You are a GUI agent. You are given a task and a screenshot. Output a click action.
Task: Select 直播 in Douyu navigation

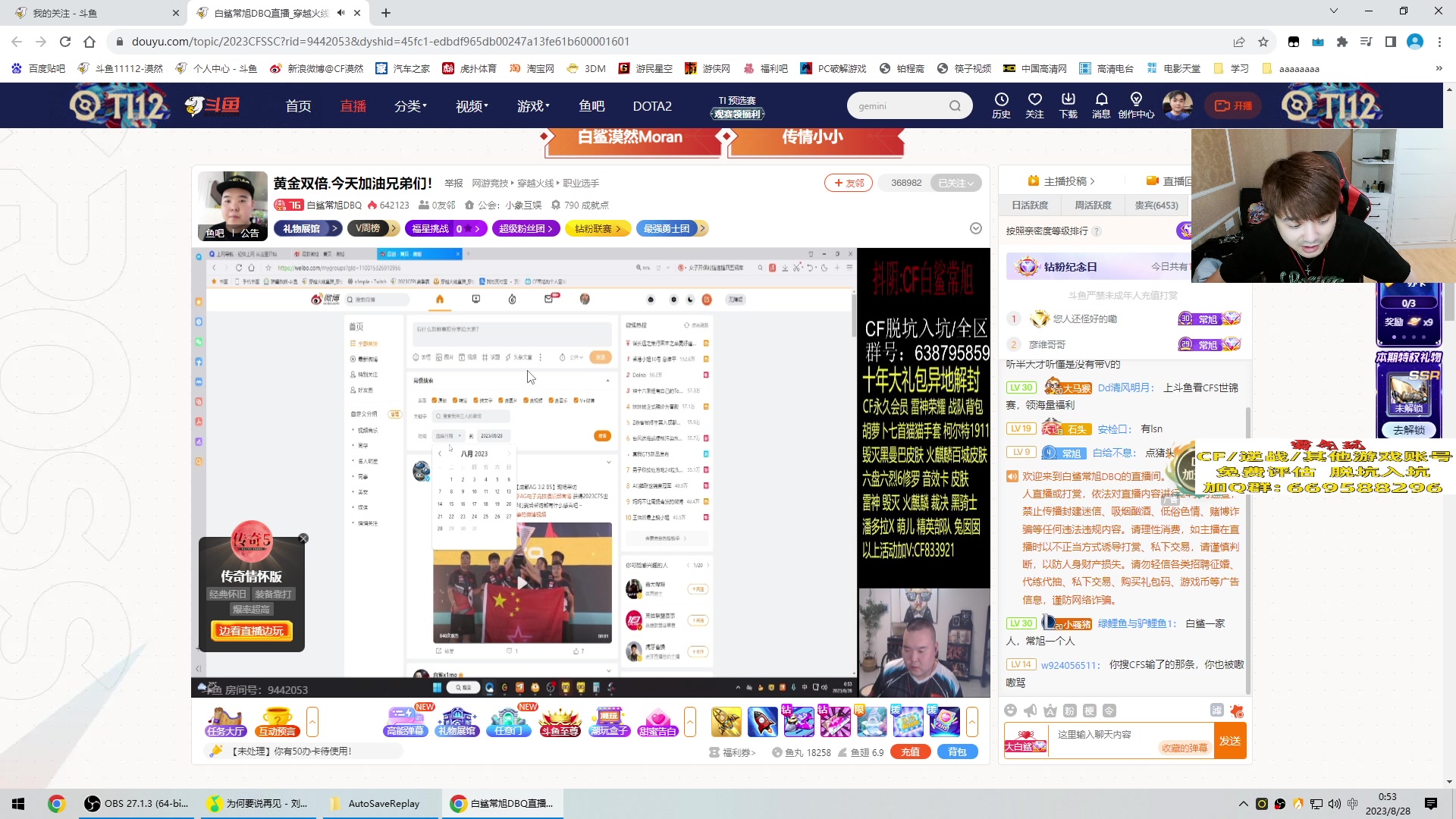coord(353,106)
